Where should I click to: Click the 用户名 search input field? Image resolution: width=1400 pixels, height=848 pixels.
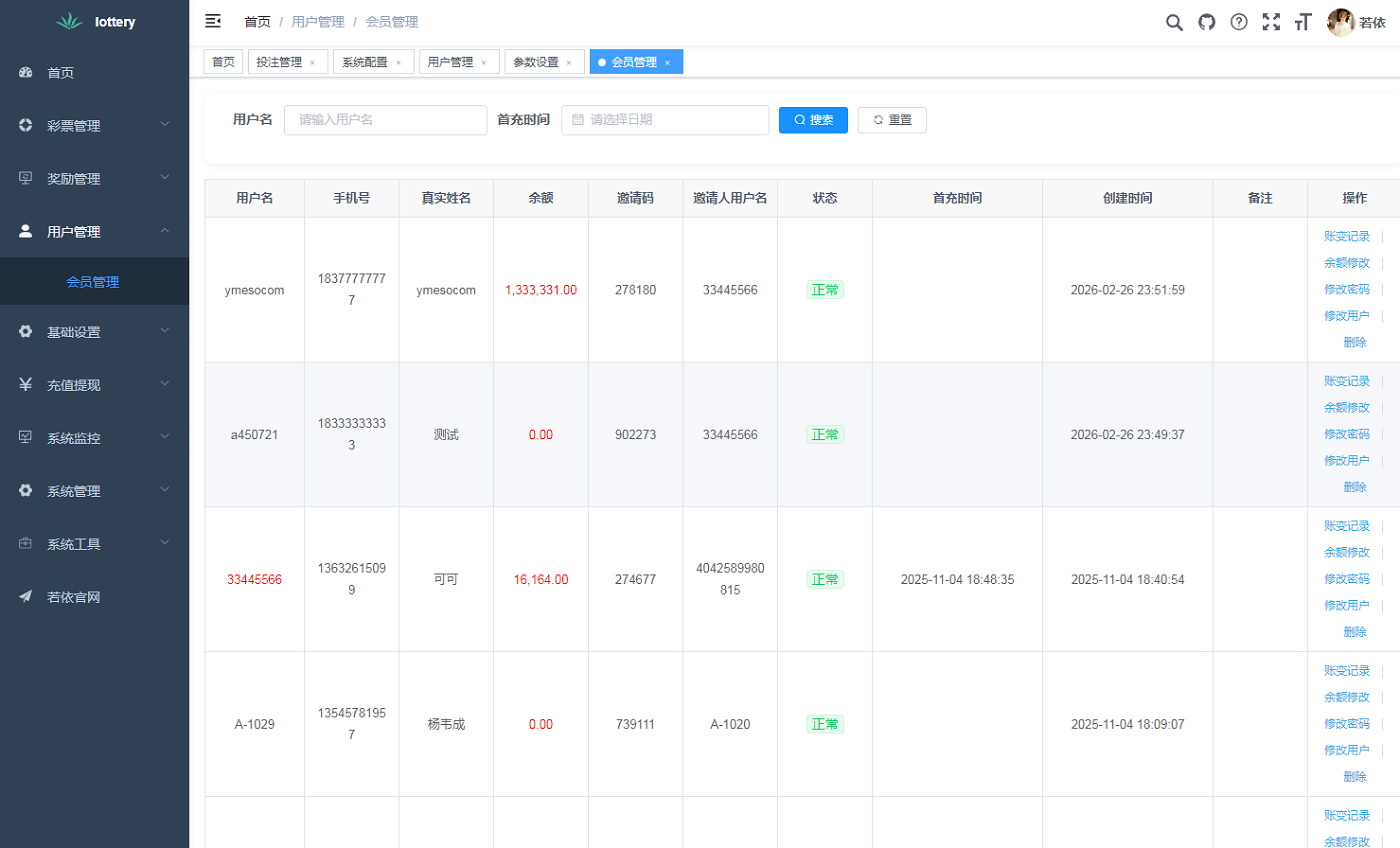click(x=386, y=120)
